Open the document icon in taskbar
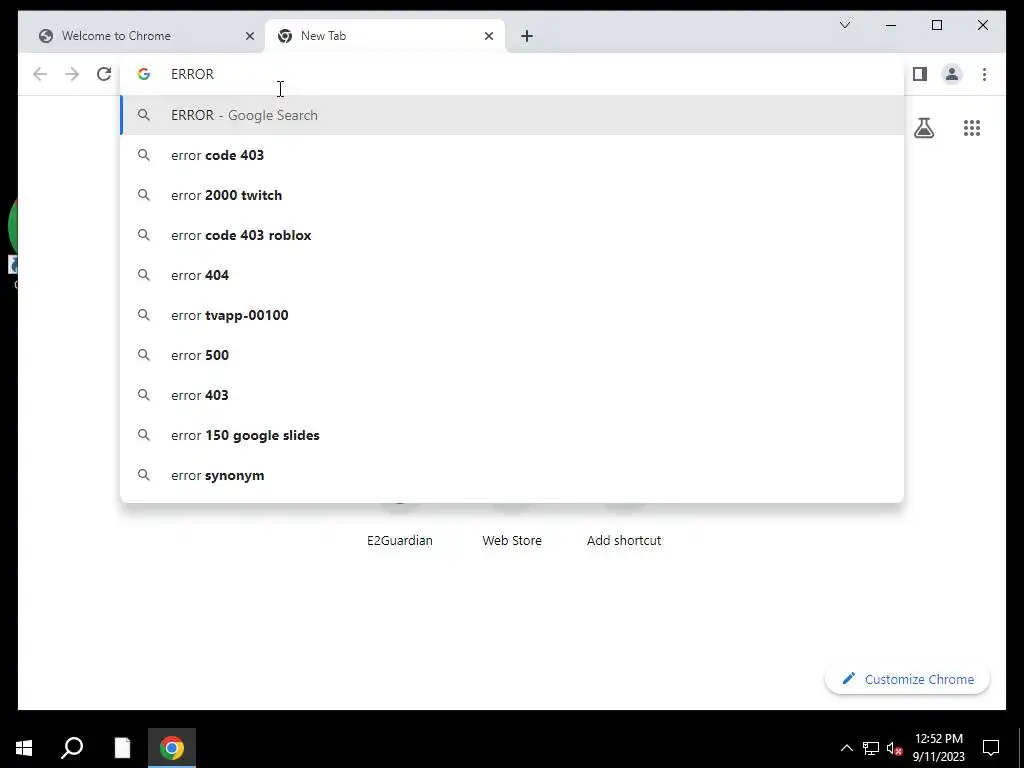 [122, 748]
